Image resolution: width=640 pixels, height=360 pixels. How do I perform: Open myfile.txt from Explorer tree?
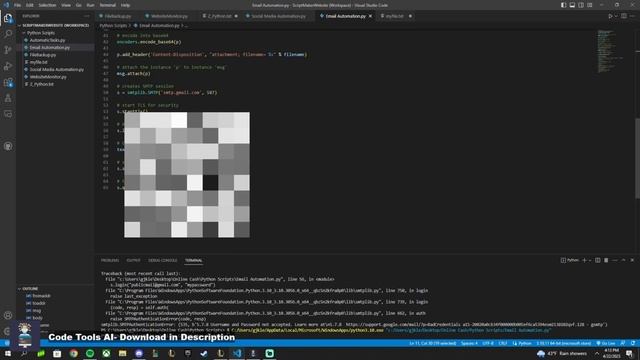38,62
